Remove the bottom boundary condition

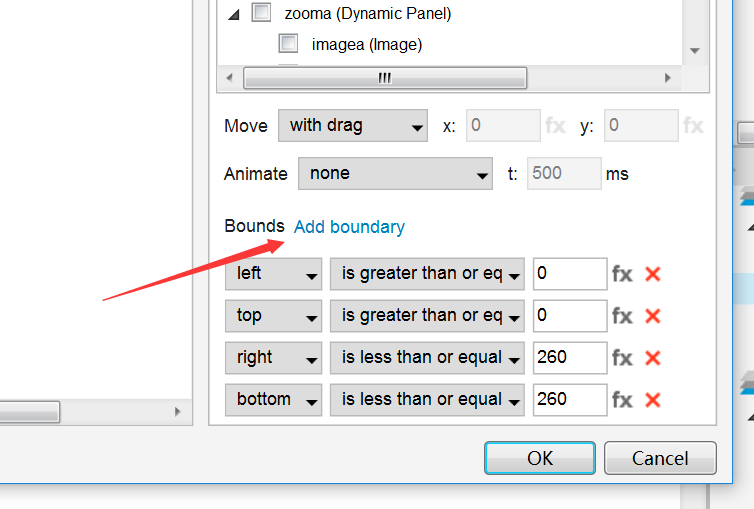click(x=653, y=400)
